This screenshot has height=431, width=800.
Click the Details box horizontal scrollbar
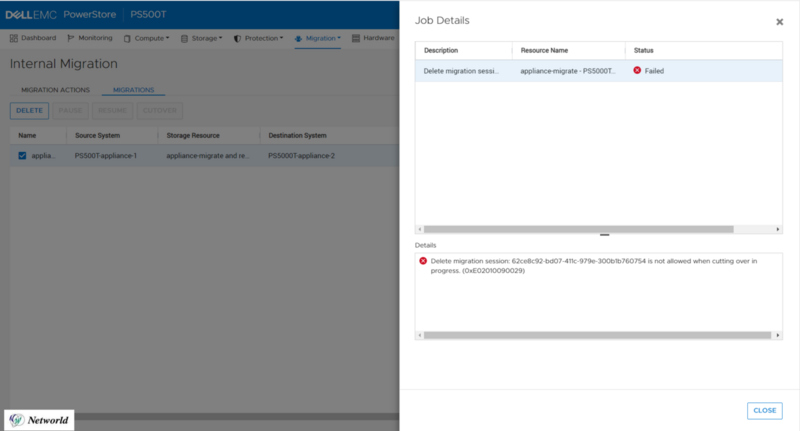[597, 335]
